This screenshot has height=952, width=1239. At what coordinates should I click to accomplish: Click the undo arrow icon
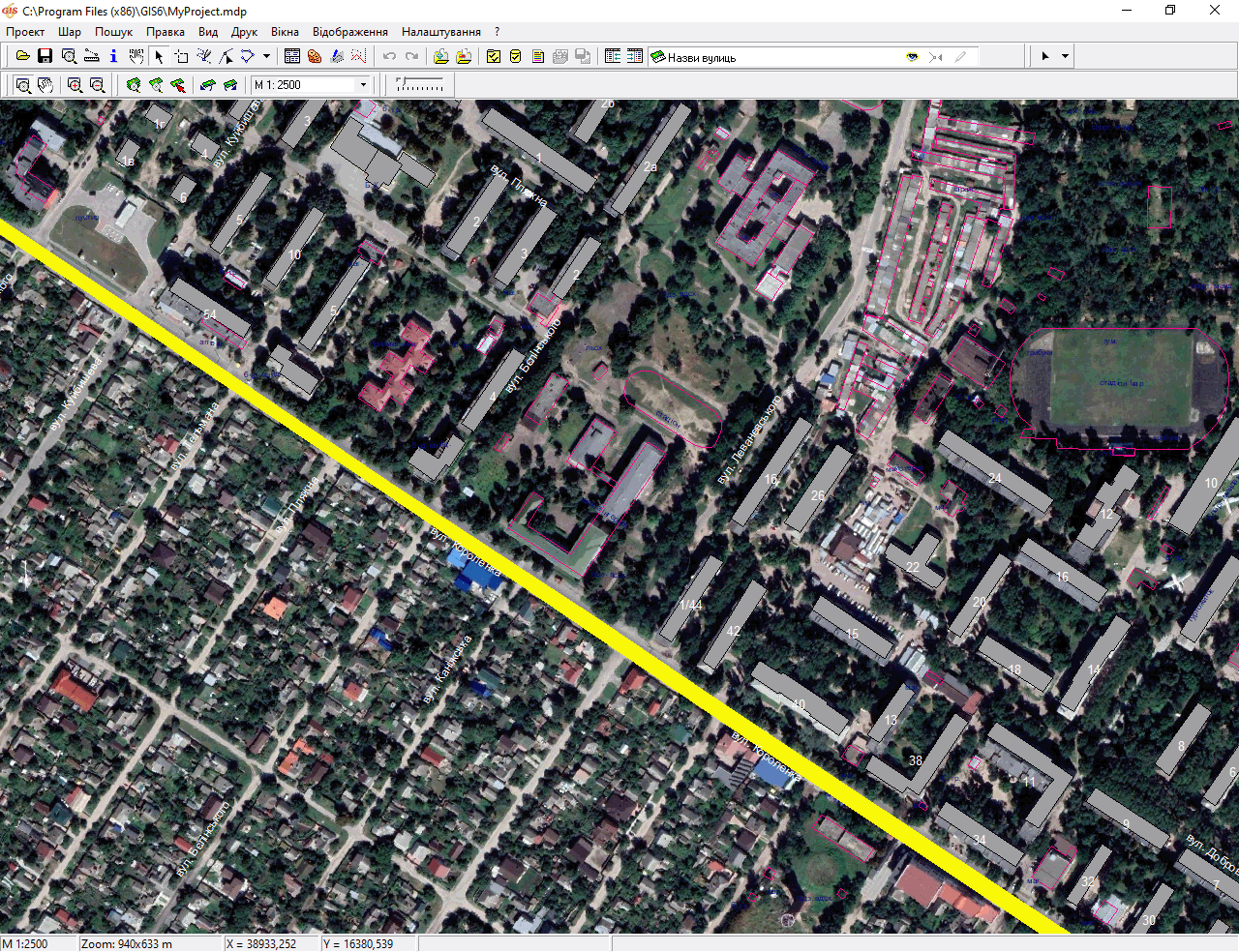pyautogui.click(x=389, y=56)
